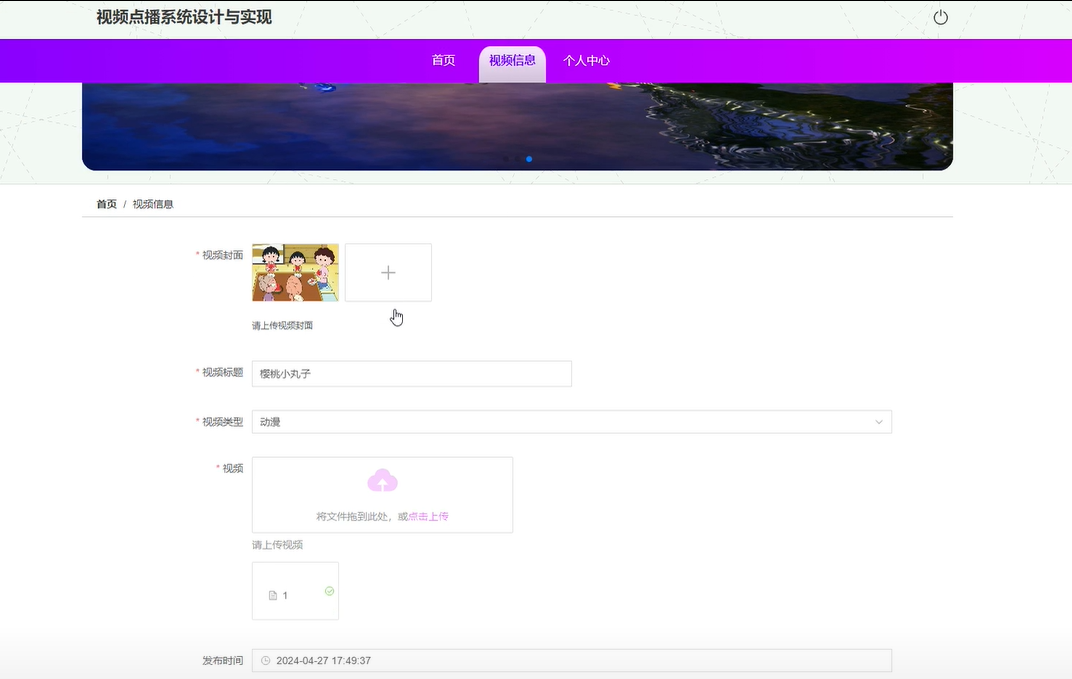
Task: Click the uploaded cartoon cover thumbnail
Action: (295, 271)
